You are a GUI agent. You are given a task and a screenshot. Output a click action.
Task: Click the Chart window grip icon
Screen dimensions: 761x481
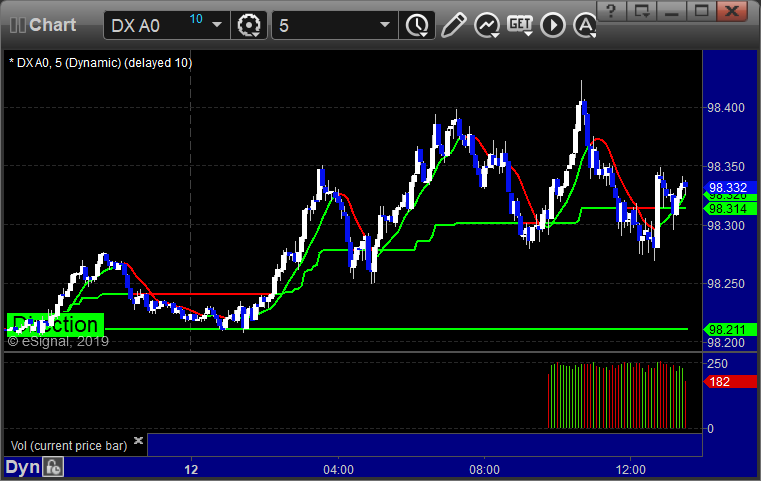tap(17, 25)
